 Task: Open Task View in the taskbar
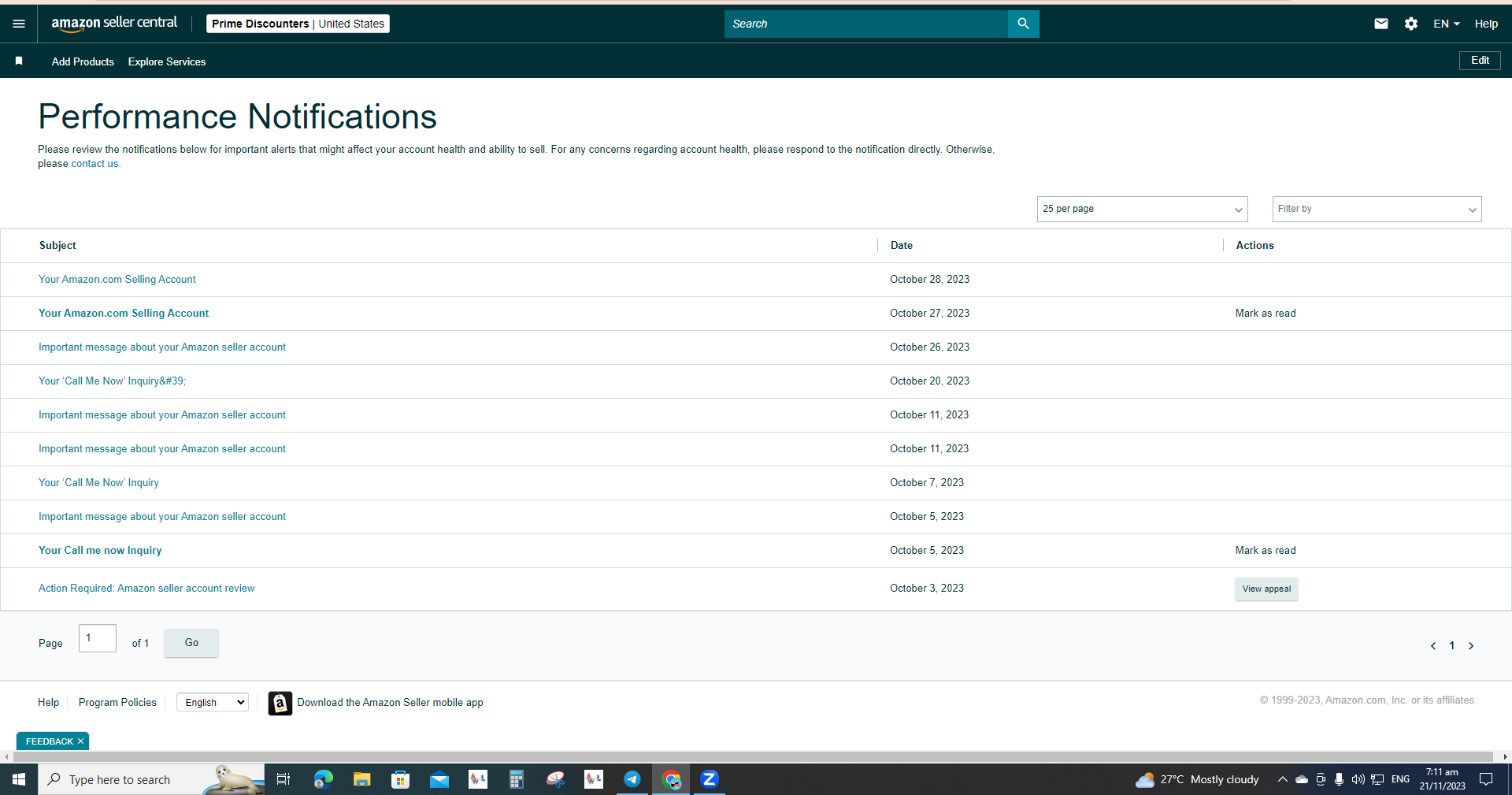click(x=283, y=779)
